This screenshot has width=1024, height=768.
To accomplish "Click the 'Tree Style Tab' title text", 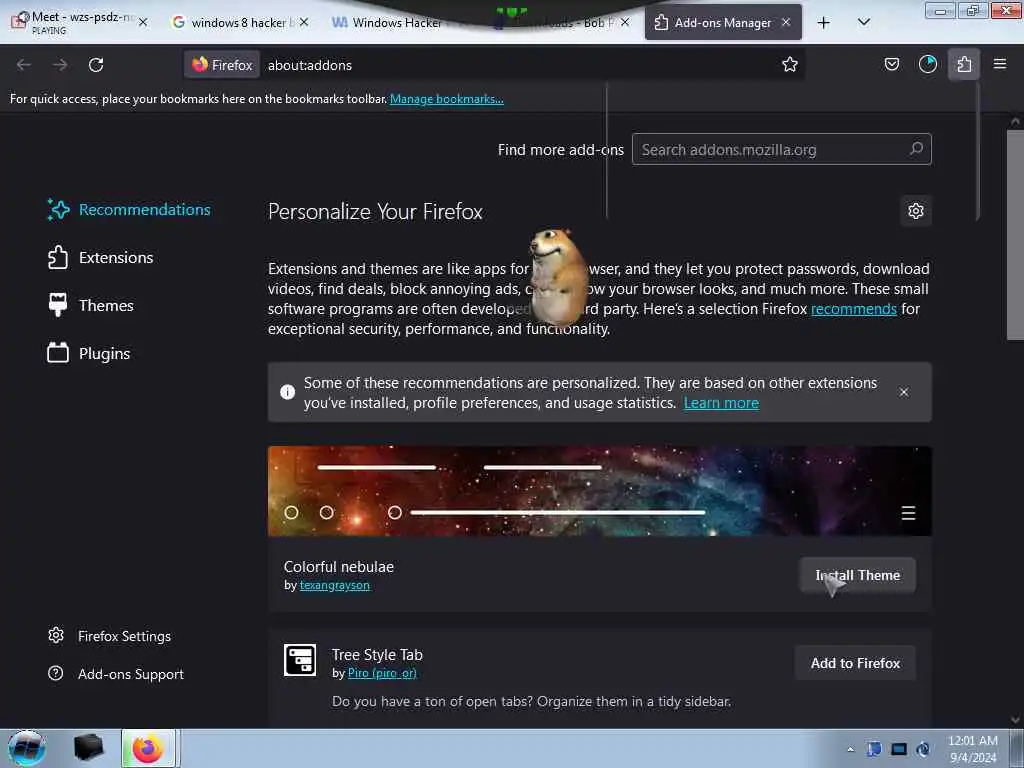I will pos(377,654).
